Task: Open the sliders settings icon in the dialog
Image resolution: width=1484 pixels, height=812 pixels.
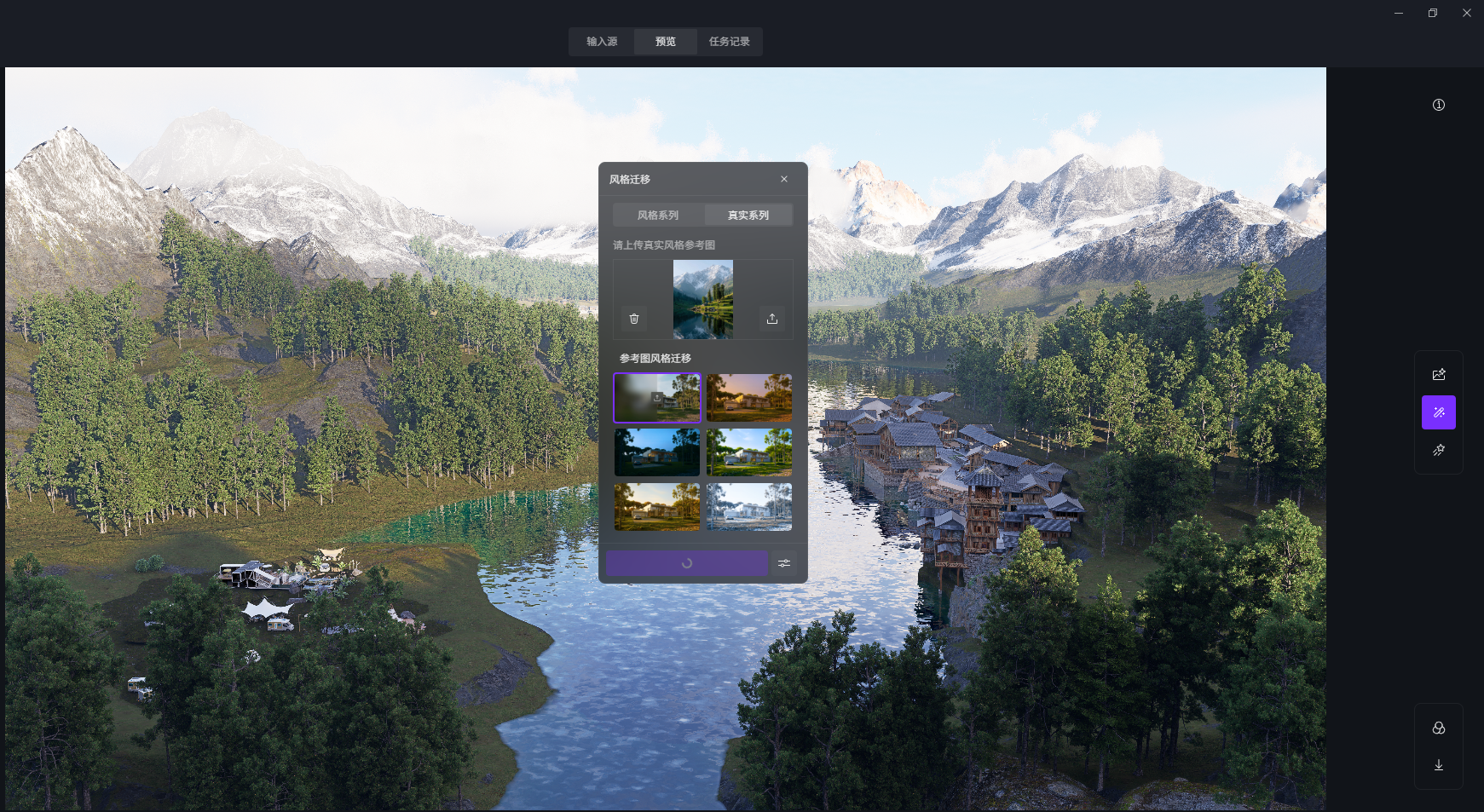Action: [x=784, y=563]
